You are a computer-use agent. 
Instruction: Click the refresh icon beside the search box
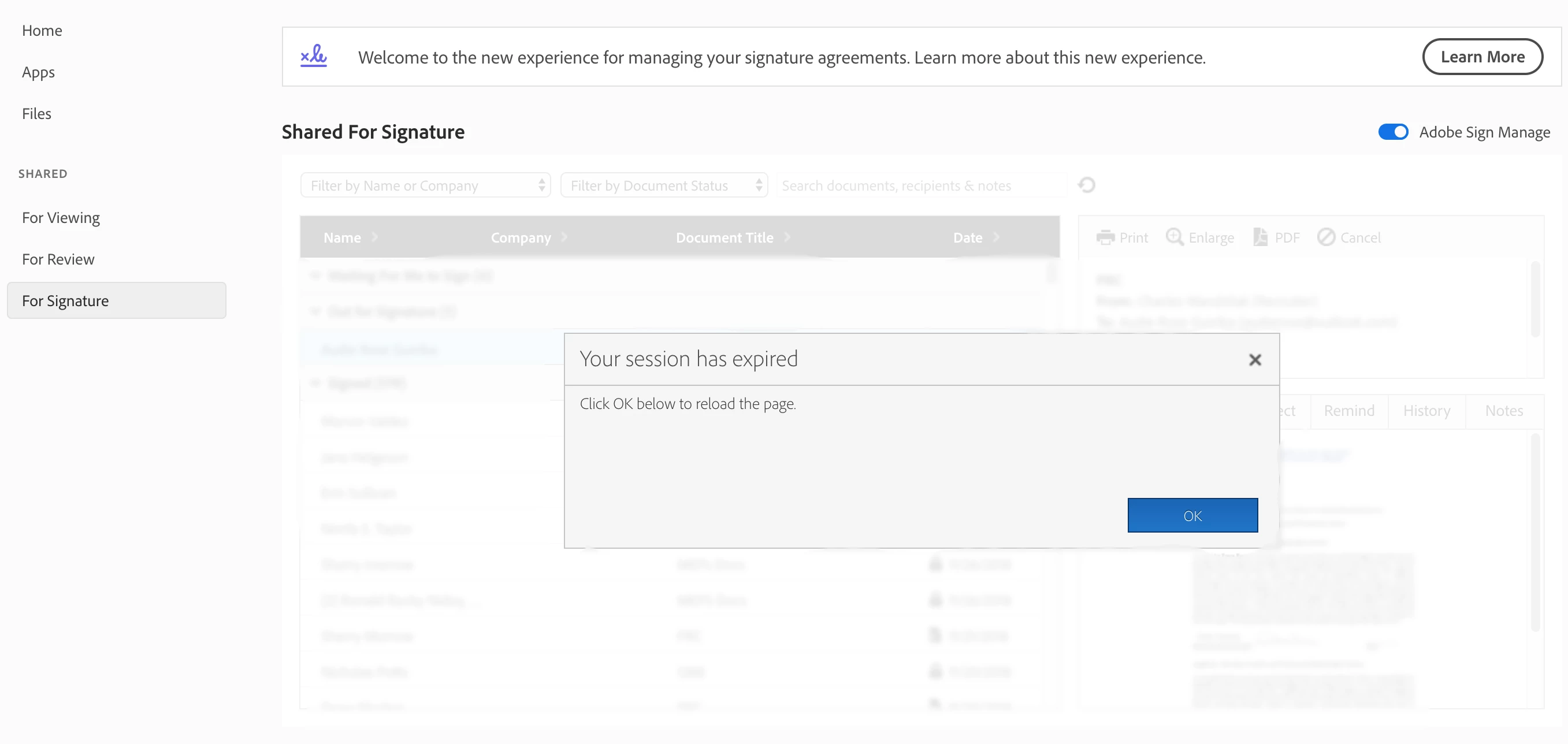pos(1087,185)
